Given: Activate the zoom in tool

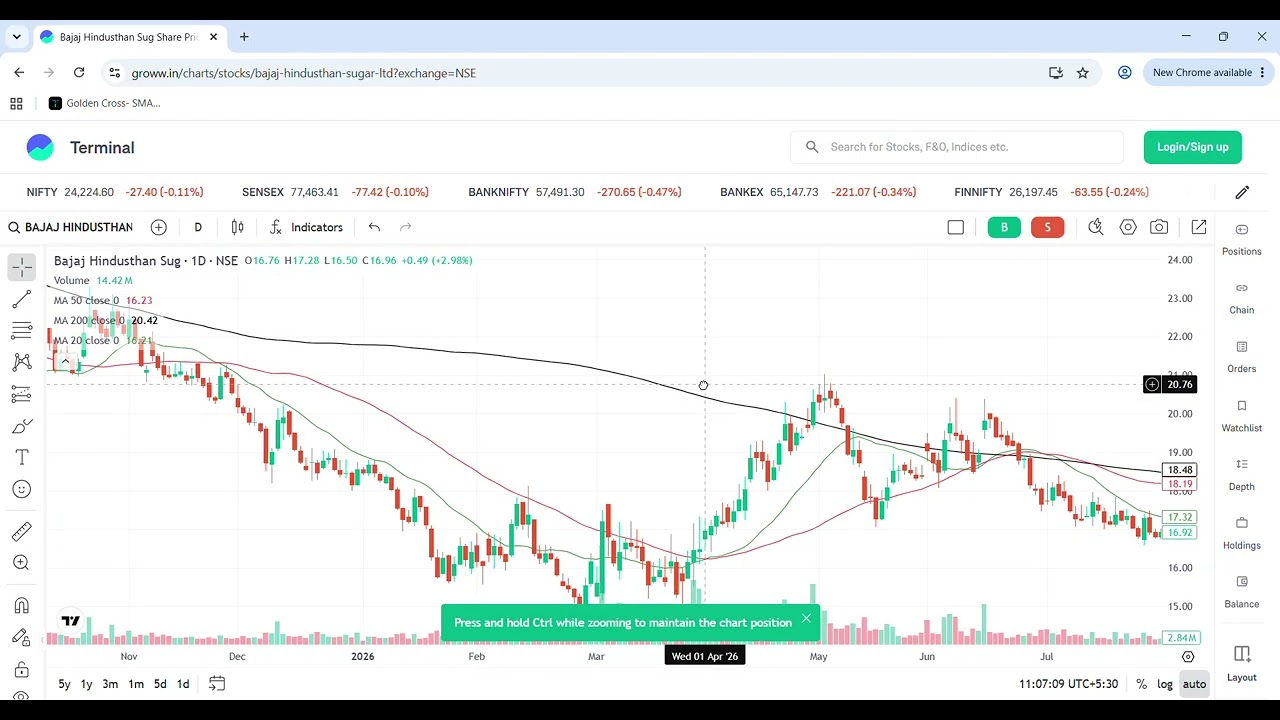Looking at the screenshot, I should pos(21,563).
